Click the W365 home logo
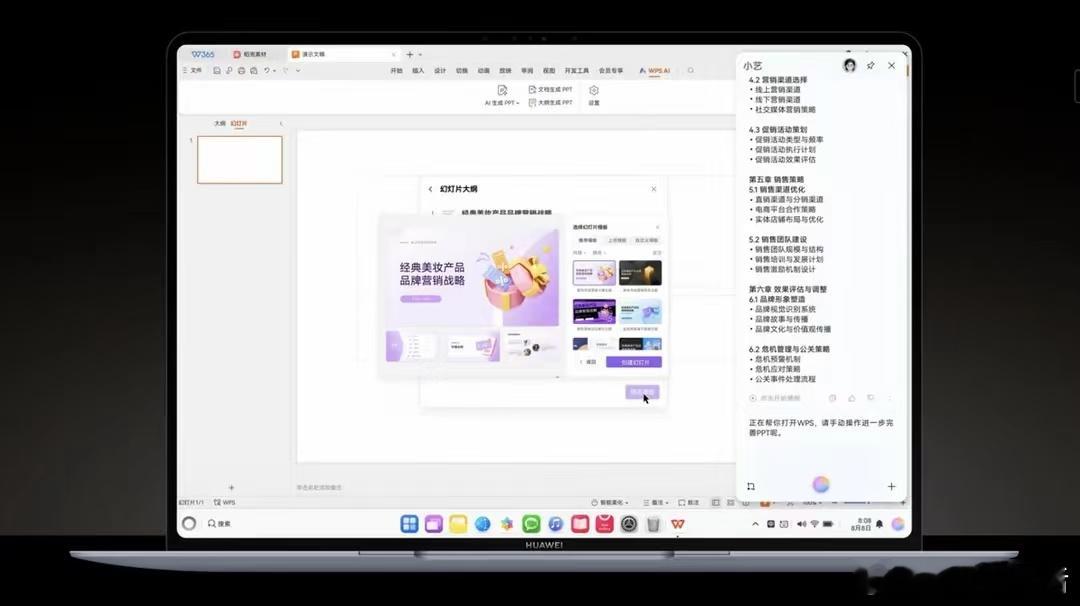The image size is (1080, 606). pyautogui.click(x=203, y=54)
